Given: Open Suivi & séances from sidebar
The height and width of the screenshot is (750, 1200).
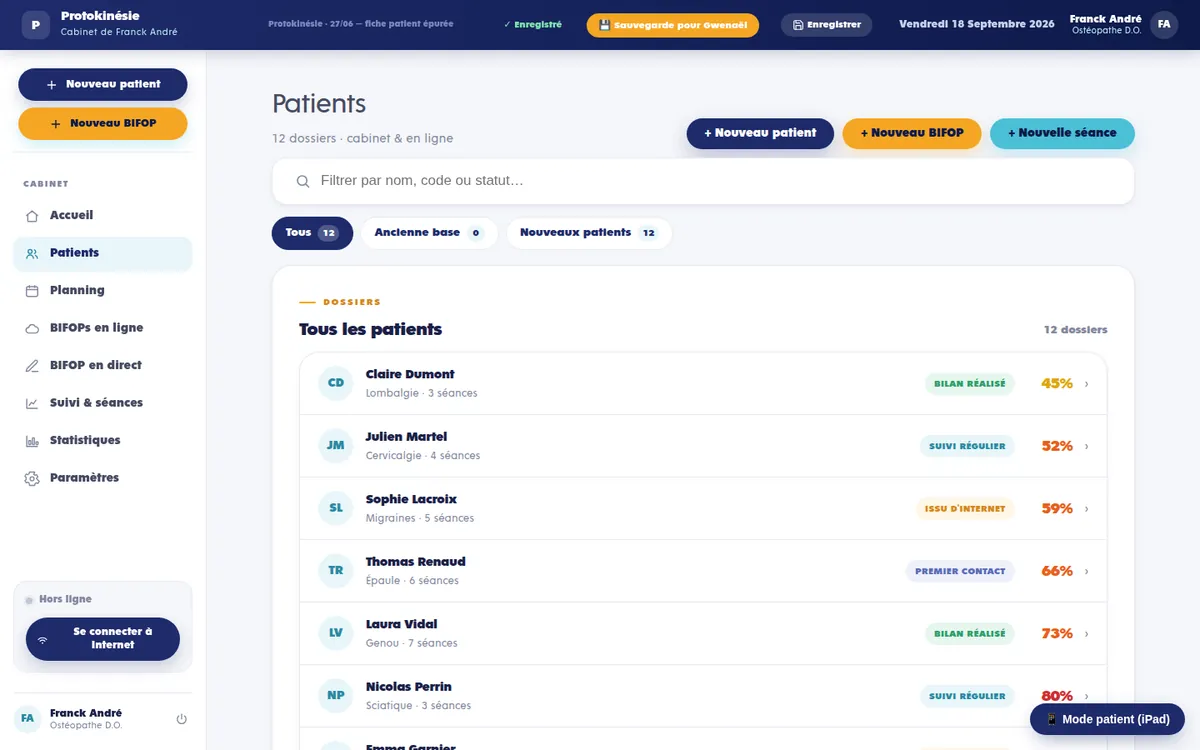Looking at the screenshot, I should click(x=102, y=403).
